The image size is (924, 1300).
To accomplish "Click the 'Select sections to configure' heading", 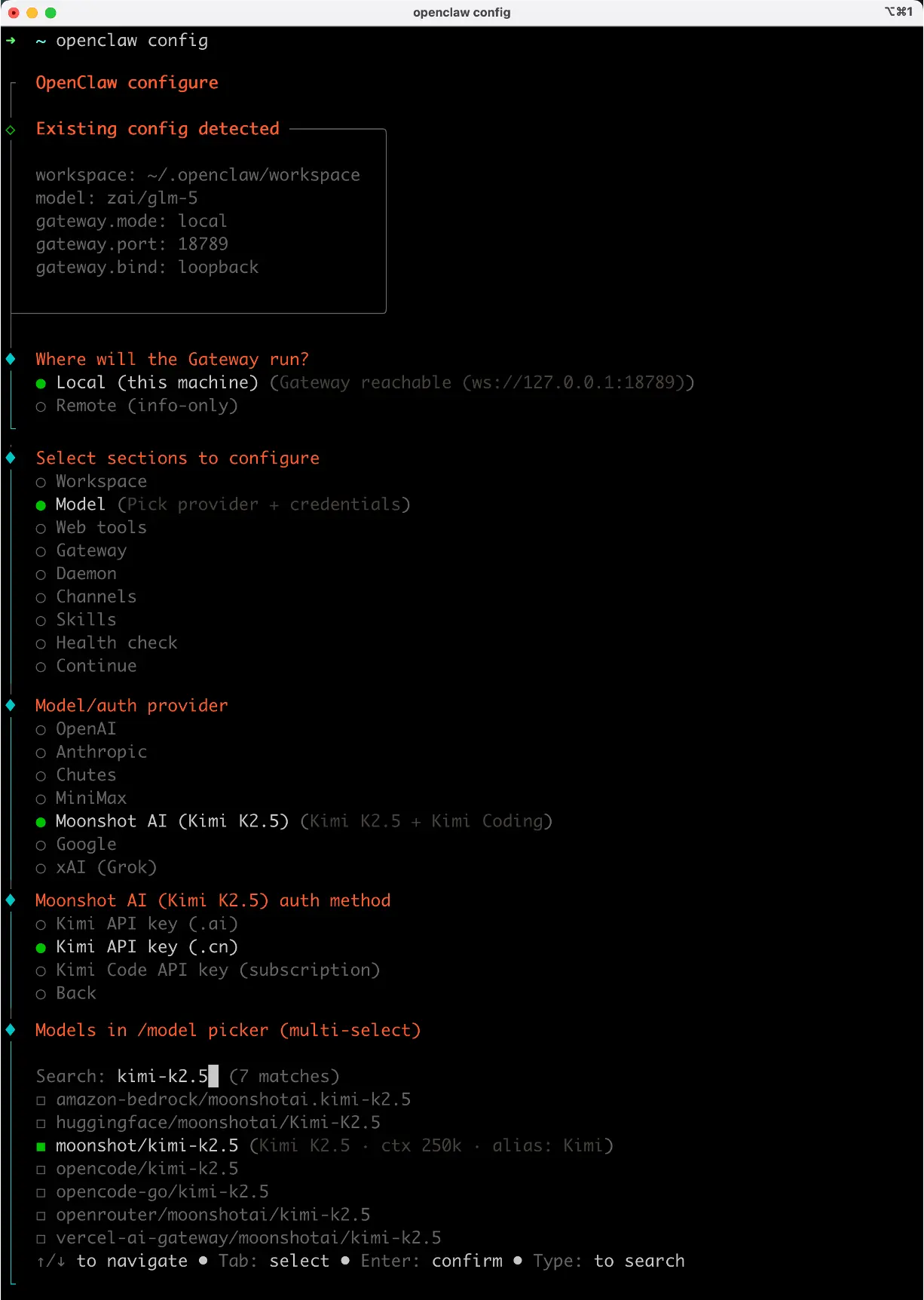I will (x=177, y=458).
